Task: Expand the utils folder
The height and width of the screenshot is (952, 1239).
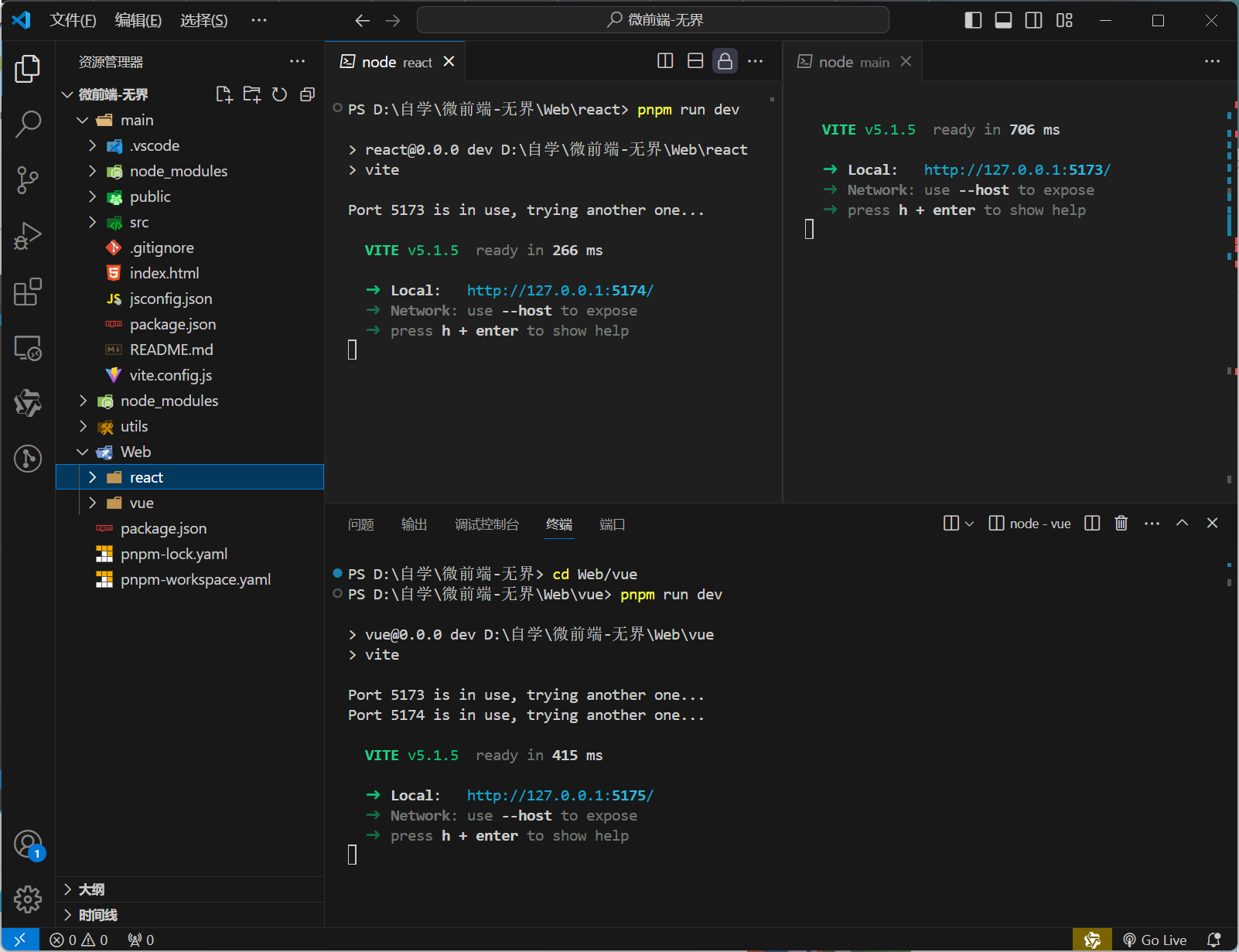Action: pyautogui.click(x=83, y=426)
